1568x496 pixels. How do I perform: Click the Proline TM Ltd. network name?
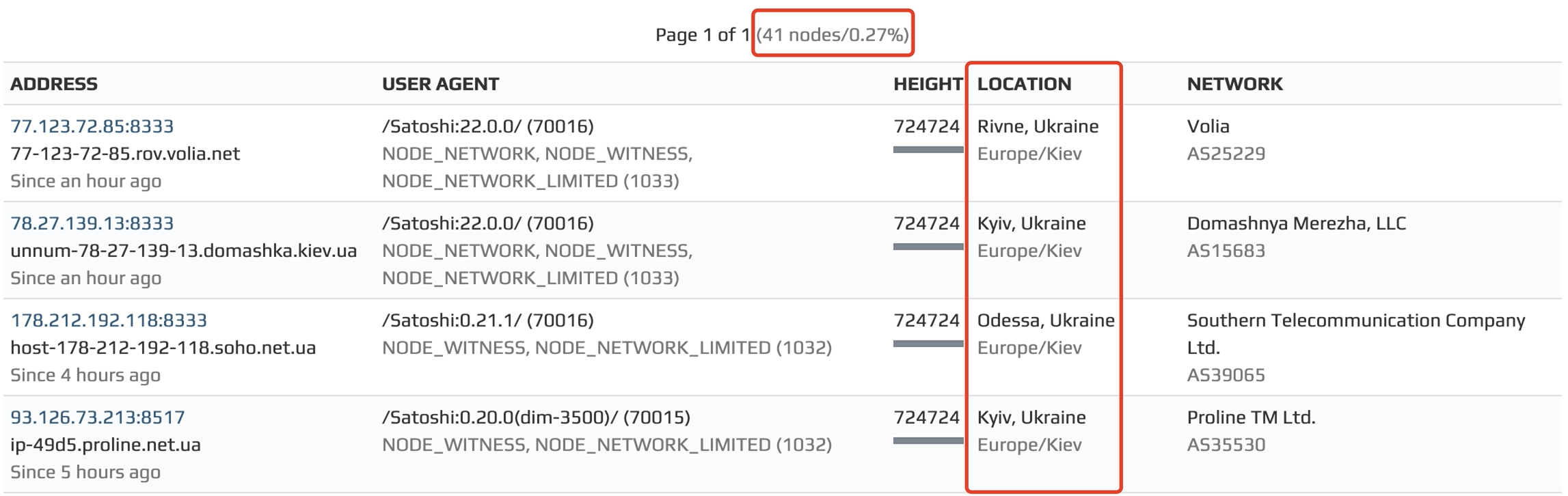pyautogui.click(x=1251, y=417)
